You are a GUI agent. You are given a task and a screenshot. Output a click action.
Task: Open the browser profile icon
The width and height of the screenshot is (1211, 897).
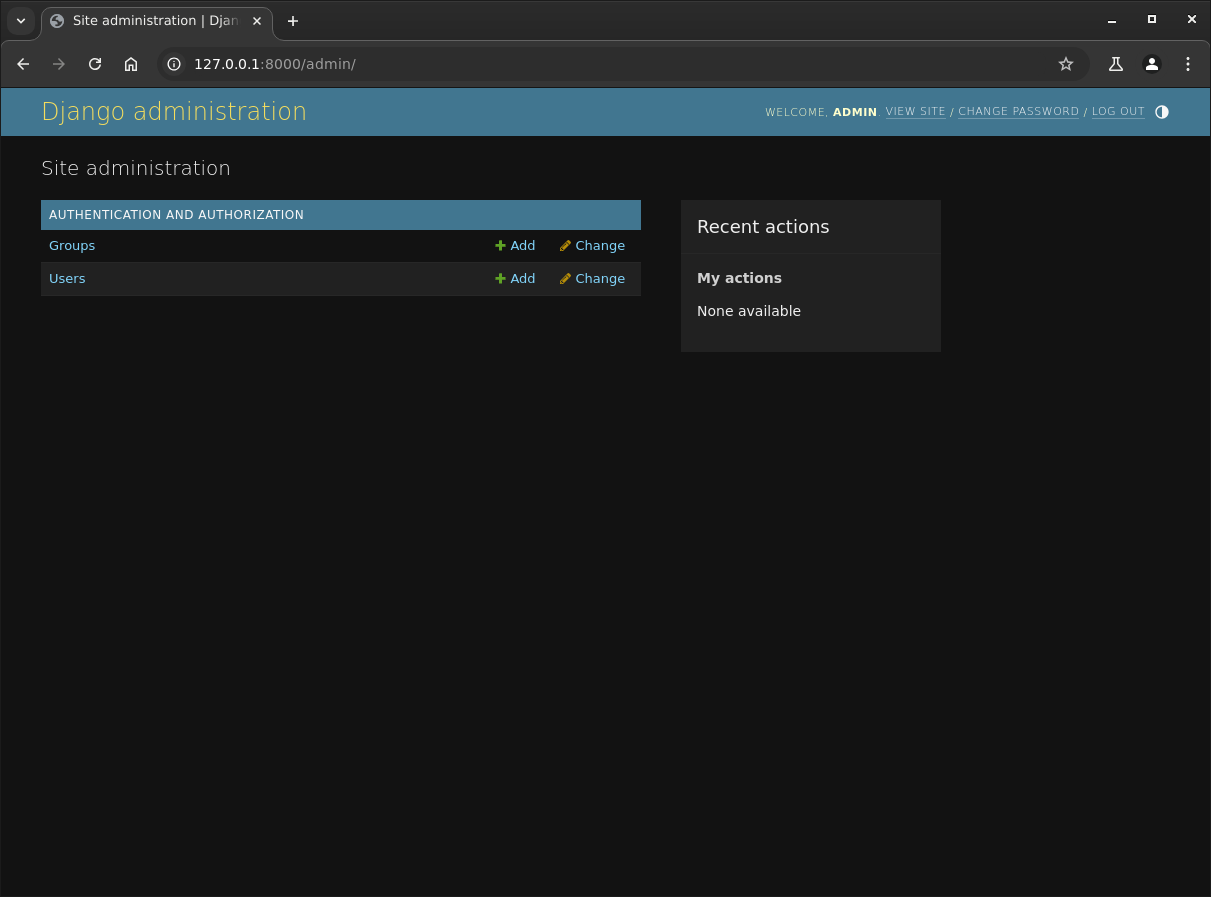click(1152, 64)
